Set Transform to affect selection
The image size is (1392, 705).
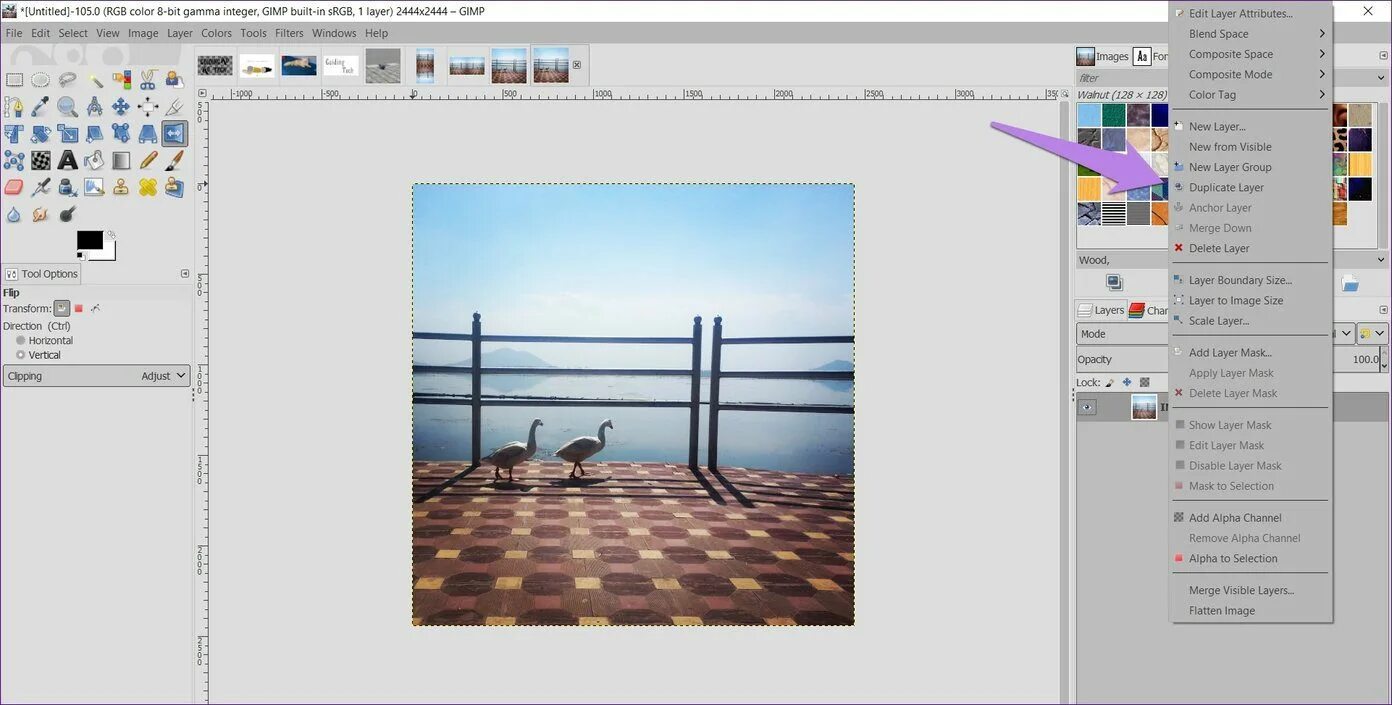(x=79, y=308)
